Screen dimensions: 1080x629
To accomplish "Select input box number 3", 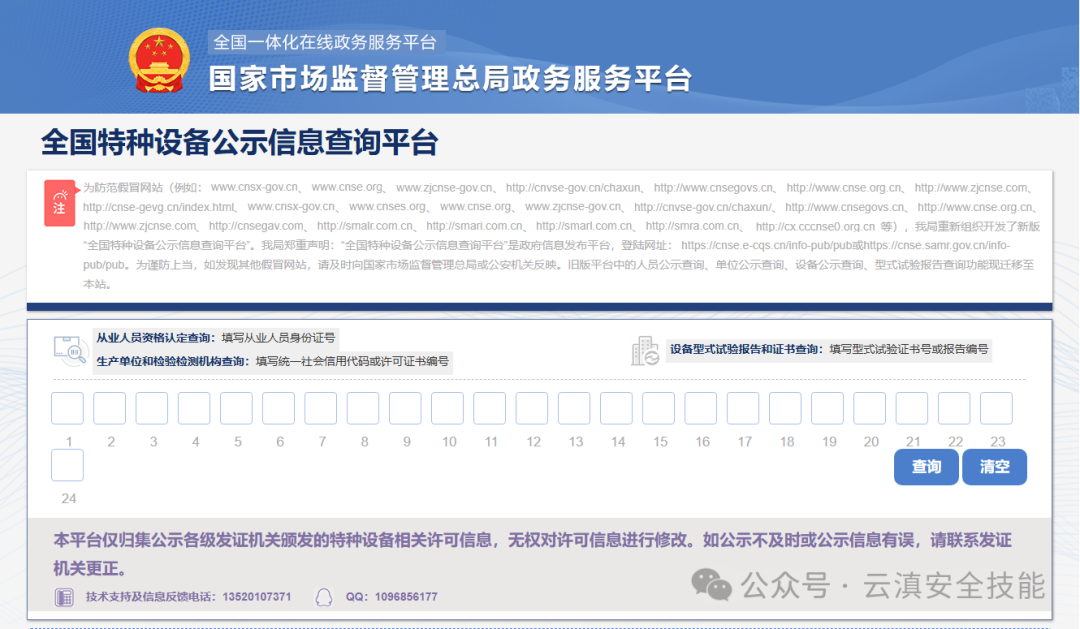I will (x=152, y=409).
